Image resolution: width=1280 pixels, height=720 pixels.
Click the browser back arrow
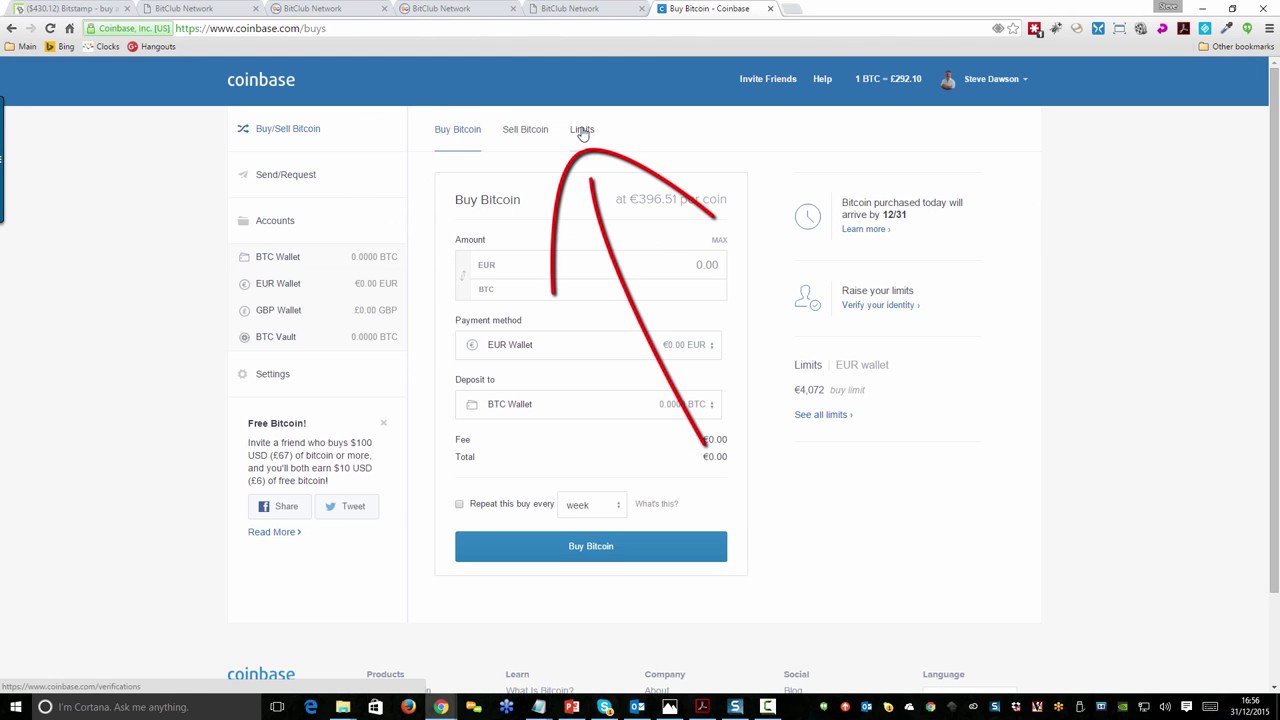(x=12, y=28)
